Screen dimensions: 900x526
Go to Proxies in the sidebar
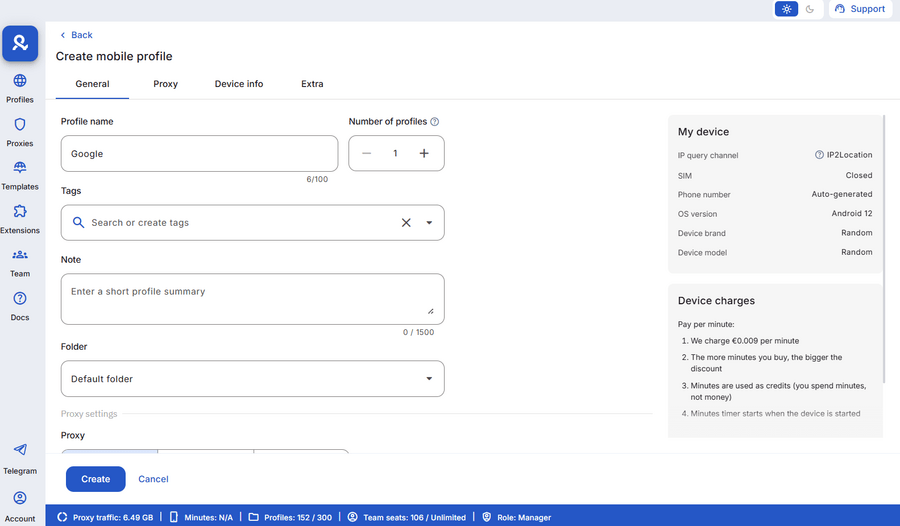[20, 125]
